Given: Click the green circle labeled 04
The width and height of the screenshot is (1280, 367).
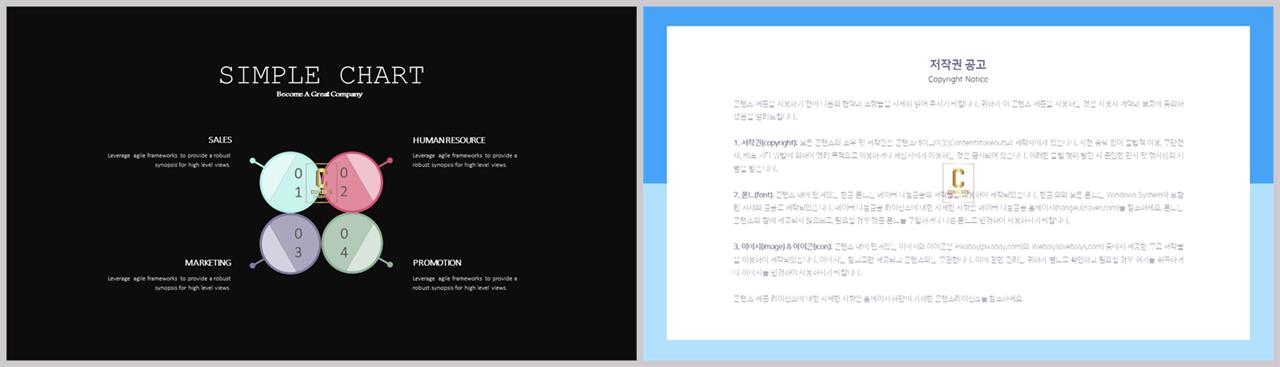Looking at the screenshot, I should (x=351, y=243).
